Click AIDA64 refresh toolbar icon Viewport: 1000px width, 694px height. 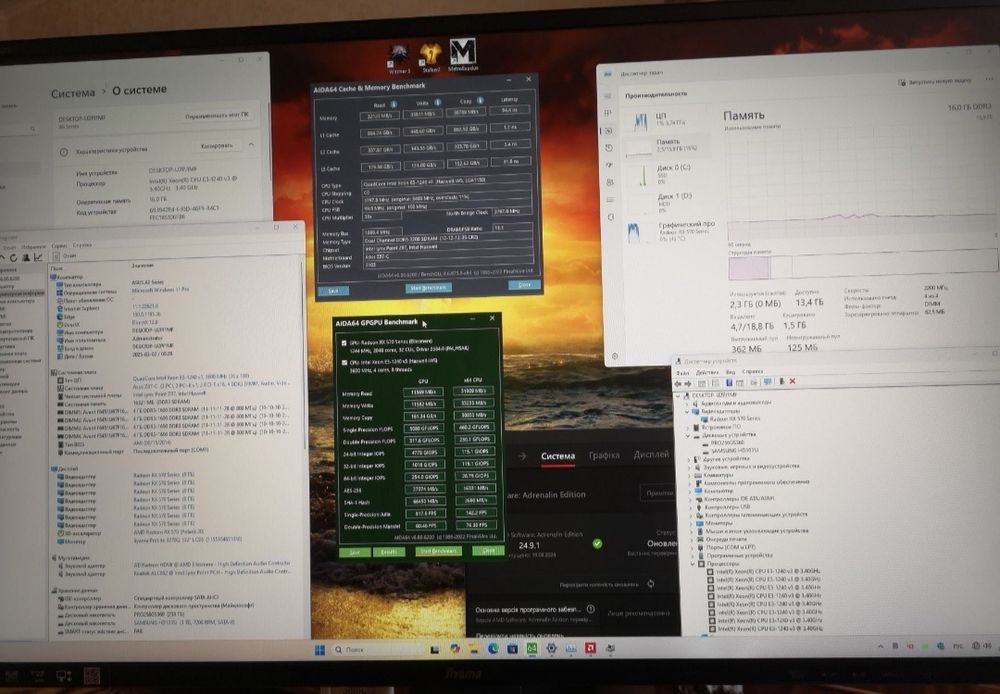pos(13,258)
